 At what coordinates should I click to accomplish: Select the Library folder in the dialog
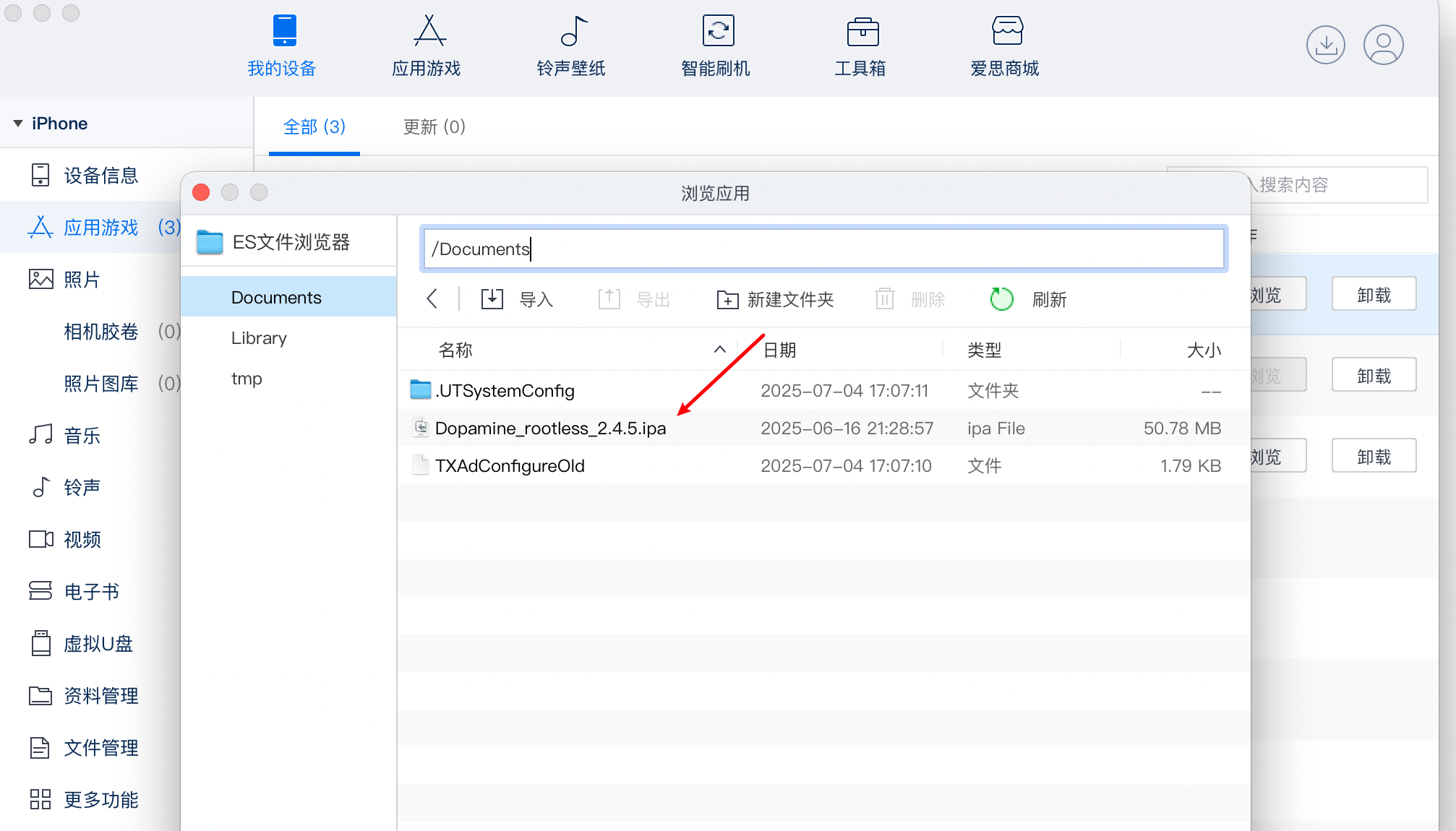[288, 338]
